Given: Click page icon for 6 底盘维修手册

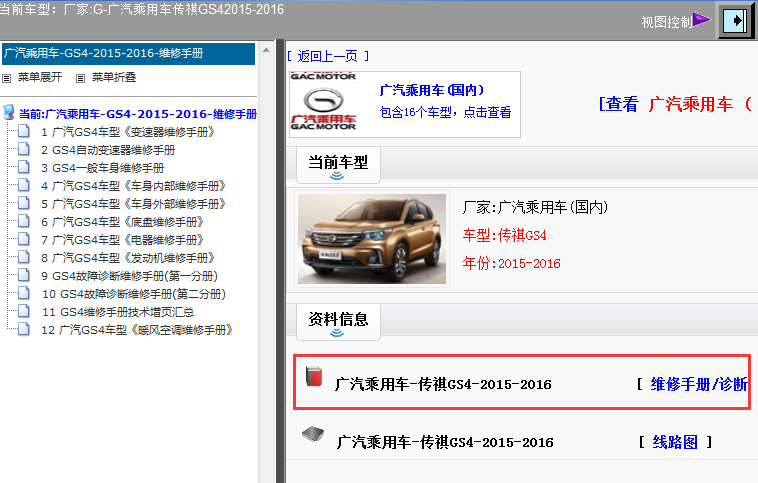Looking at the screenshot, I should pos(24,220).
